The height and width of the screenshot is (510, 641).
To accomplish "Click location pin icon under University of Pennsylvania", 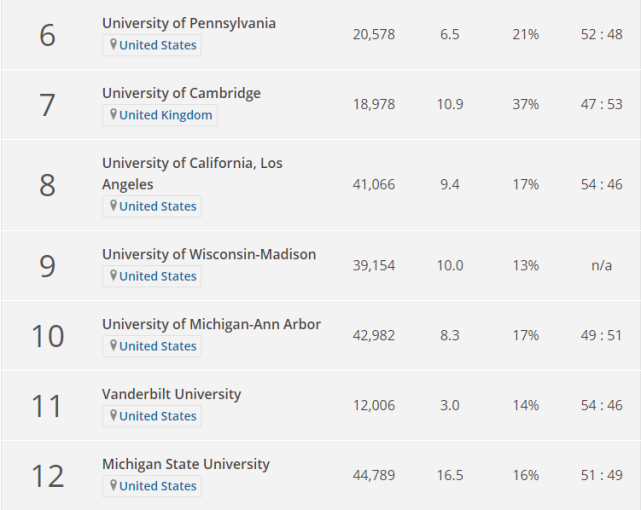I will click(113, 45).
